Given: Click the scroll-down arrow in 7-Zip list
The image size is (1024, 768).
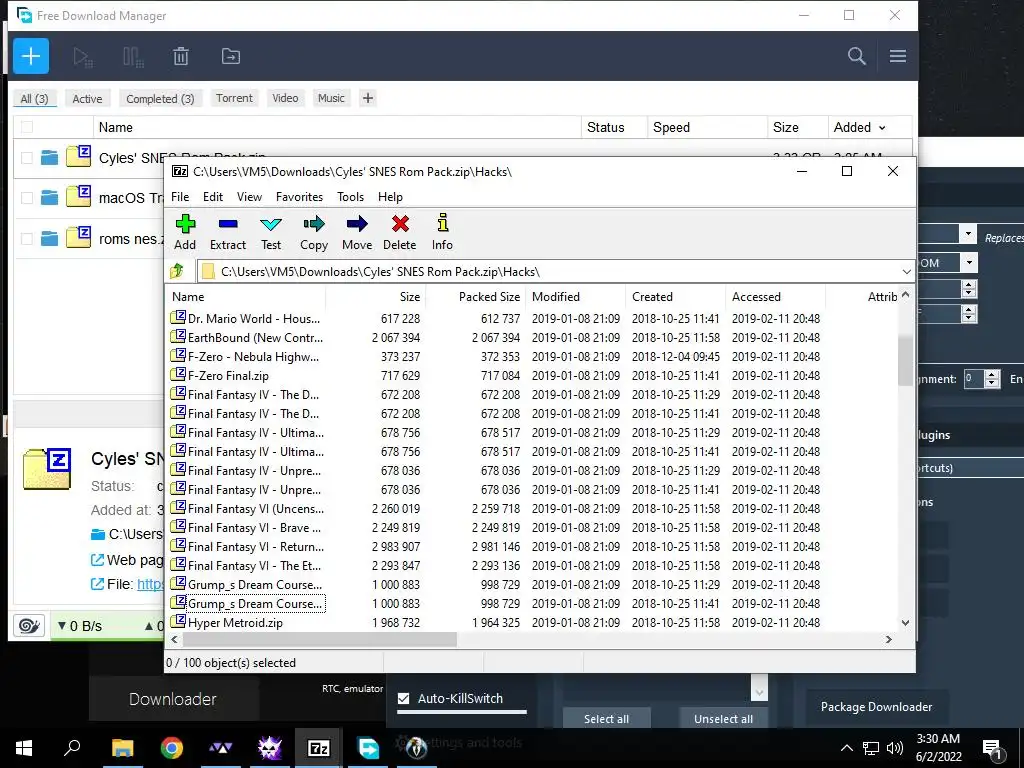Looking at the screenshot, I should point(905,622).
